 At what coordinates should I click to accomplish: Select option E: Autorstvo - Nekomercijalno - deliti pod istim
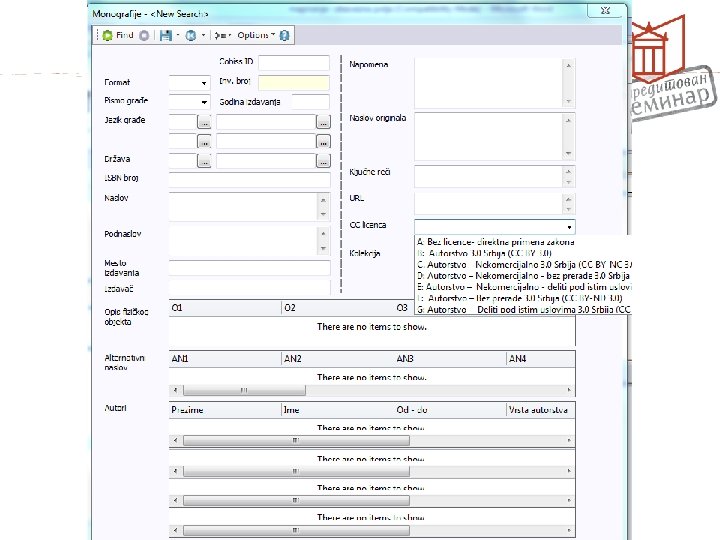point(523,287)
